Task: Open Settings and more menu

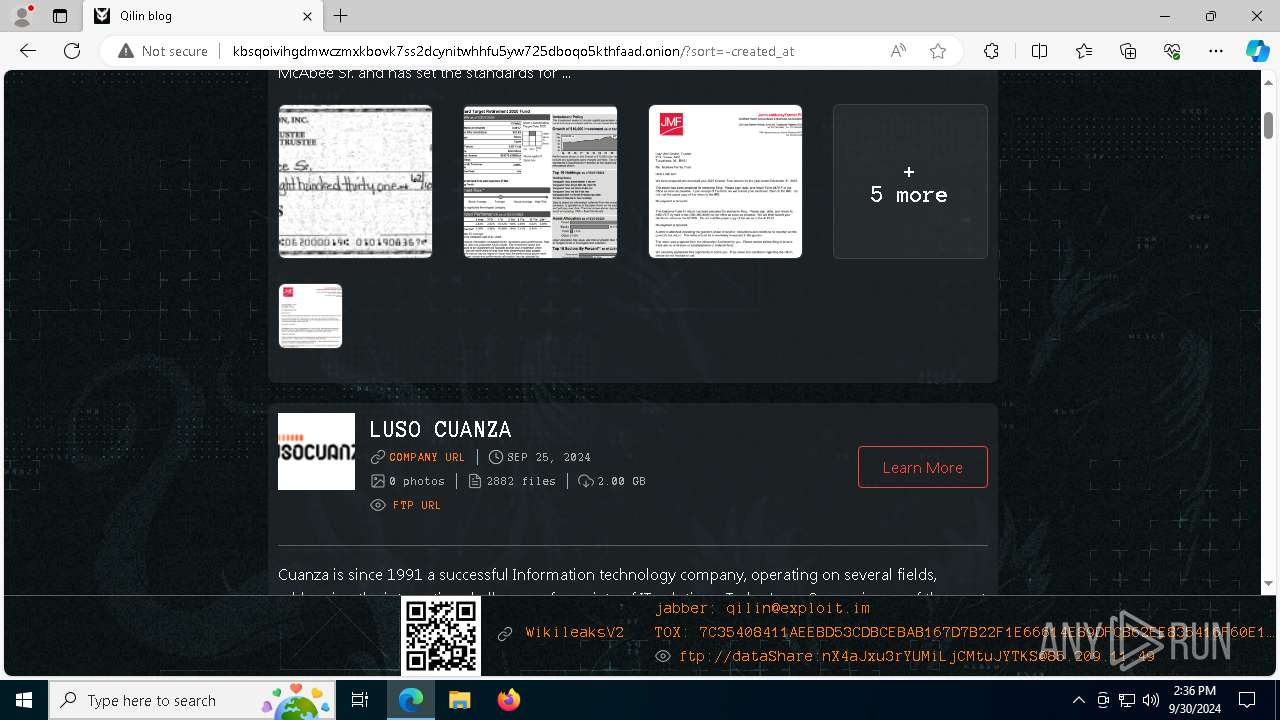Action: coord(1216,51)
